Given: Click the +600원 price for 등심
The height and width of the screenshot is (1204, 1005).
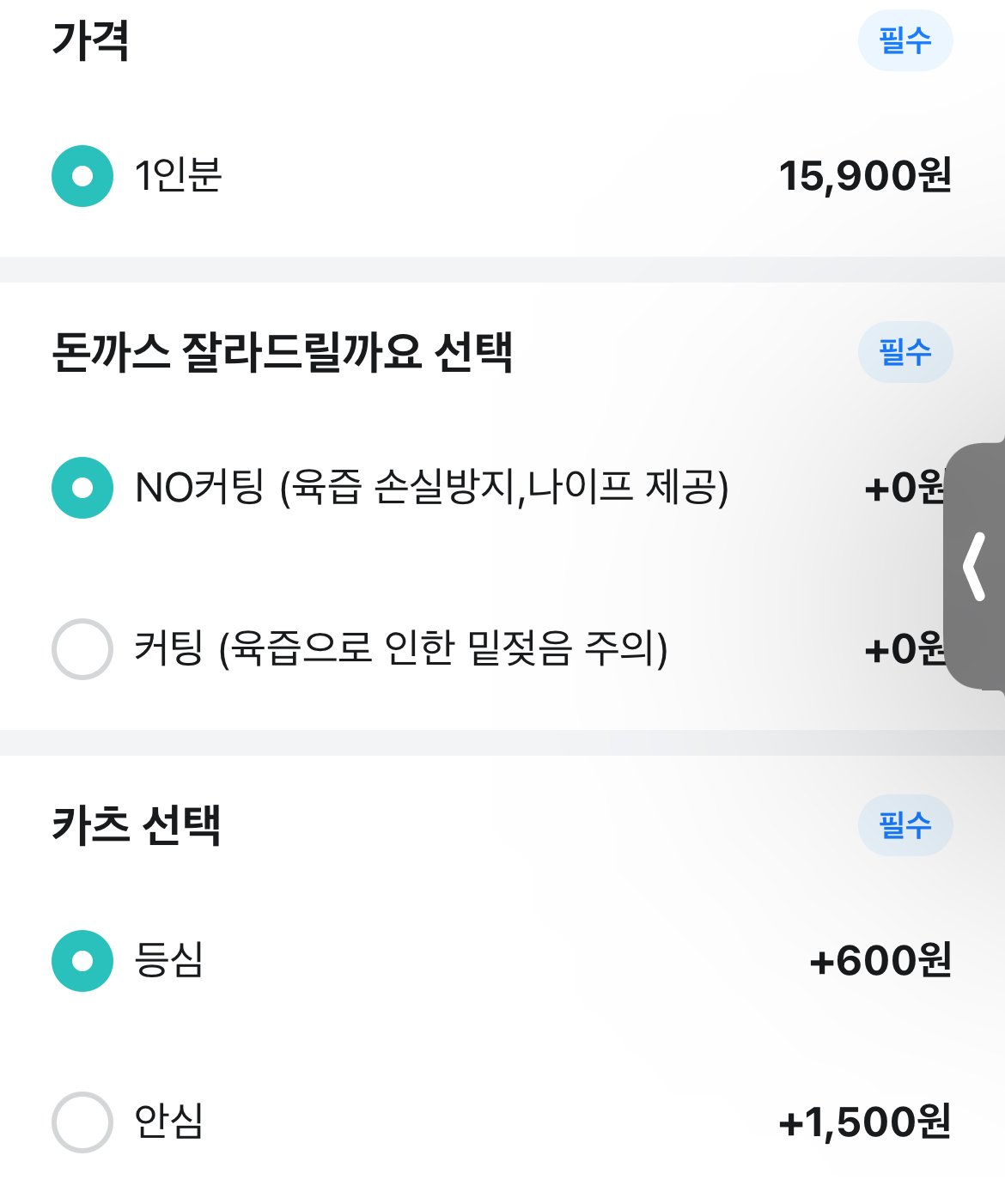Looking at the screenshot, I should pyautogui.click(x=880, y=960).
